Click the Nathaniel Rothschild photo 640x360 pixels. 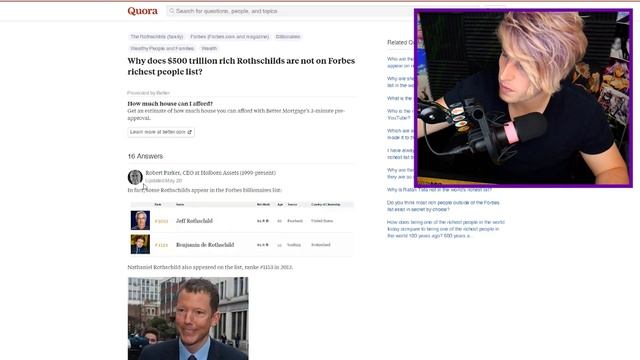pyautogui.click(x=188, y=318)
